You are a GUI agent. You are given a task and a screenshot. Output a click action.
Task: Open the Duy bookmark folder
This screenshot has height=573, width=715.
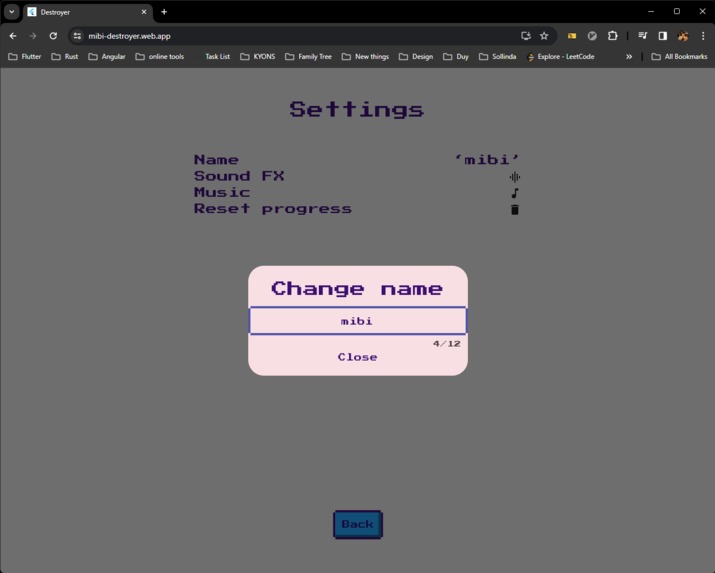coord(456,57)
